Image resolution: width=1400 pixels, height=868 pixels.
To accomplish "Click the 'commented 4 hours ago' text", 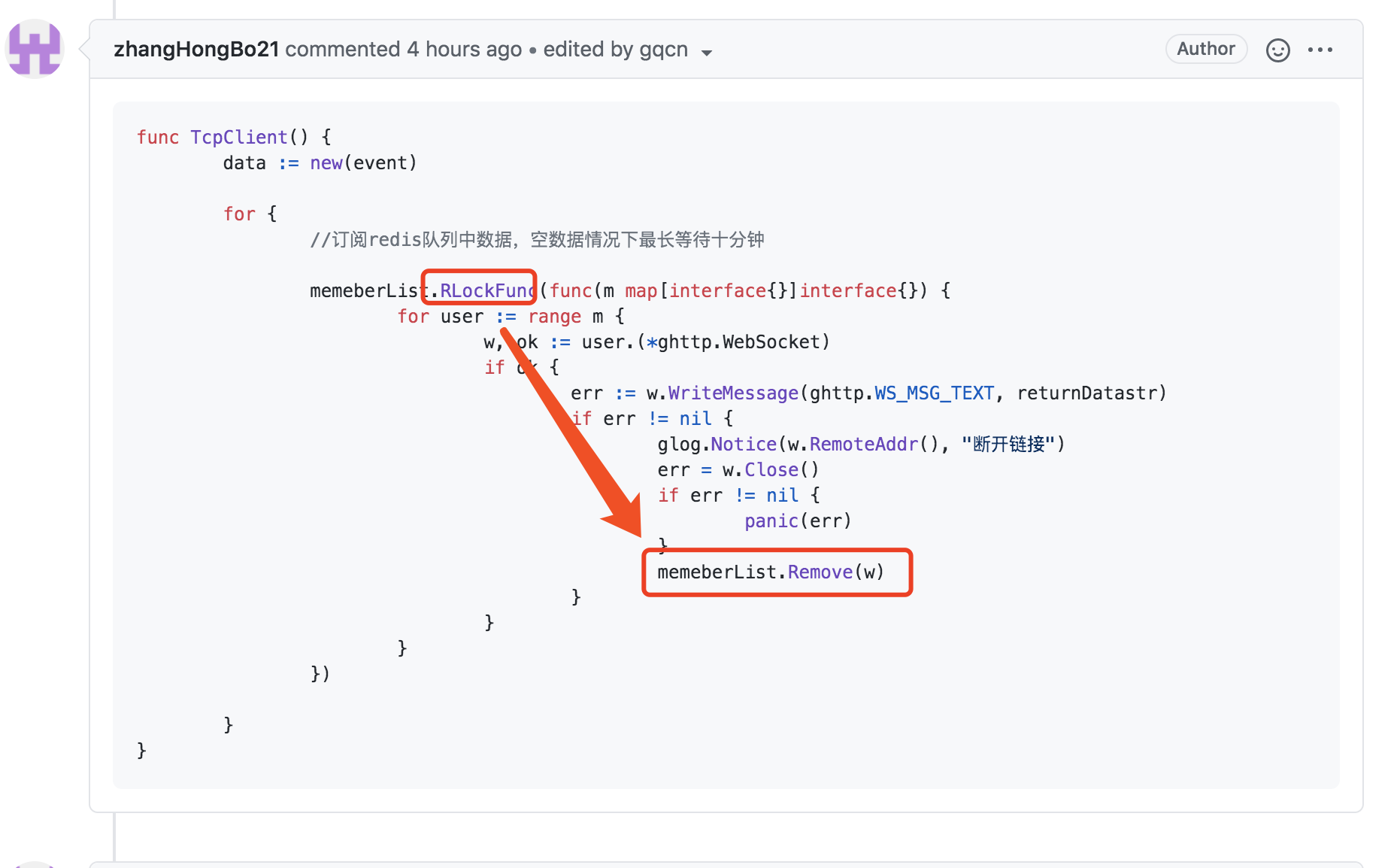I will 406,49.
